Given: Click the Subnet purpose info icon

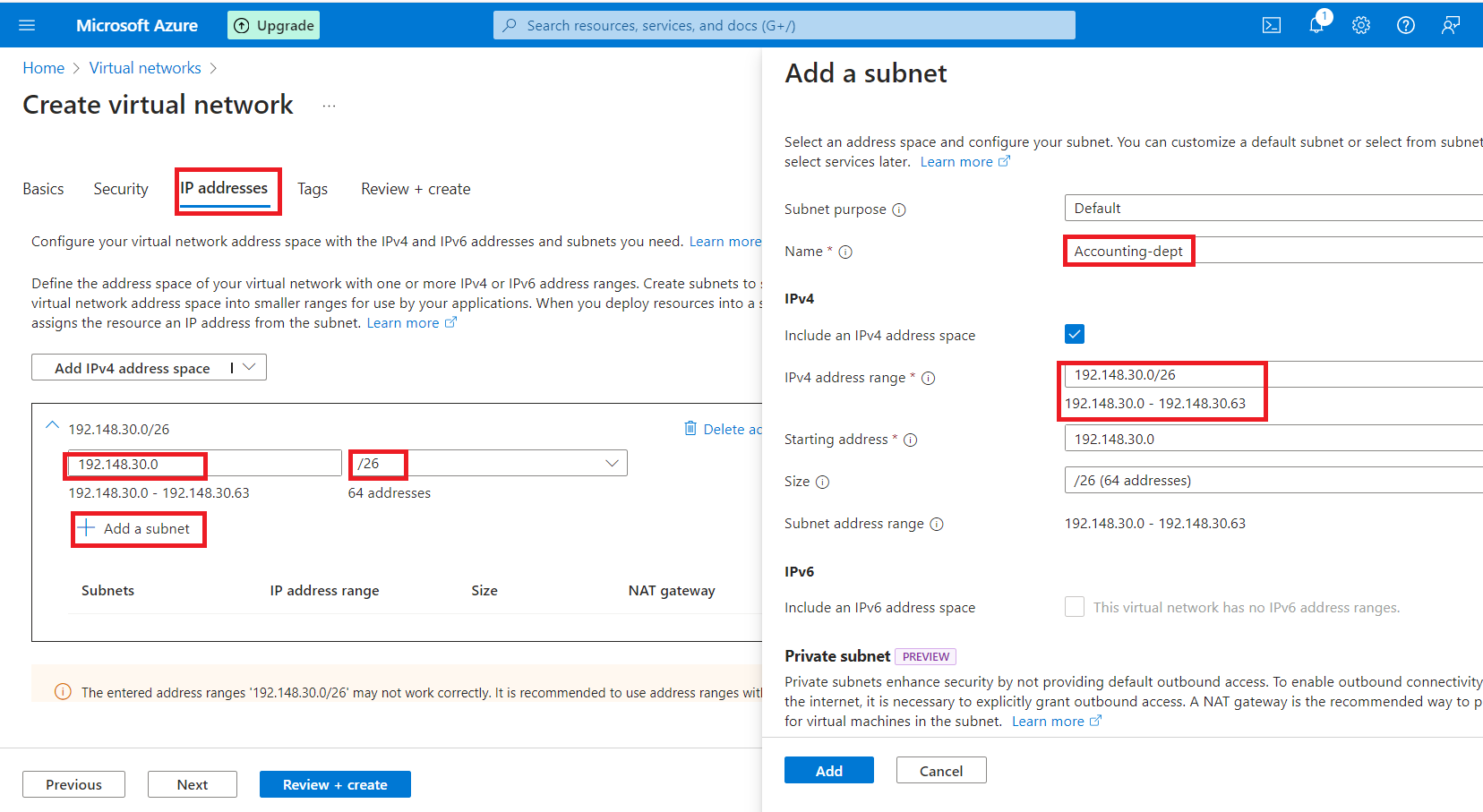Looking at the screenshot, I should point(899,209).
